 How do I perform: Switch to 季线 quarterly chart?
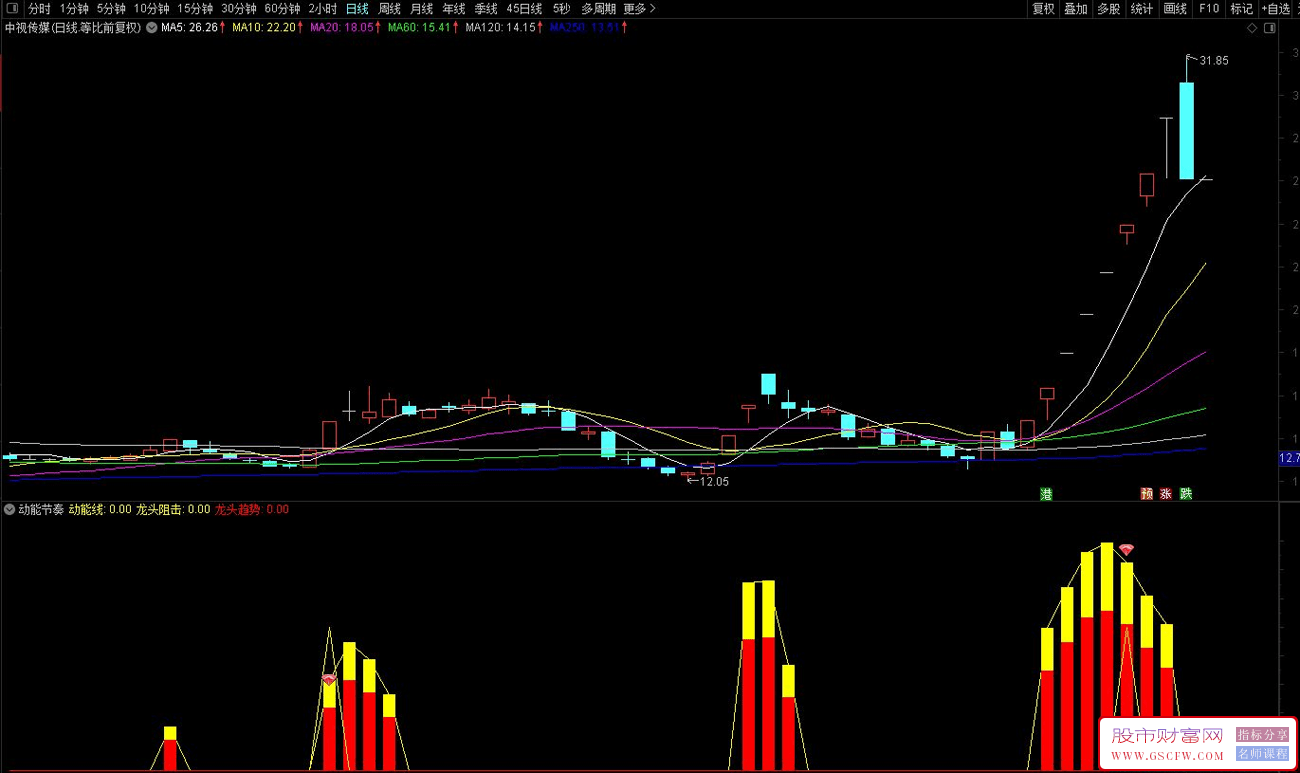click(486, 9)
